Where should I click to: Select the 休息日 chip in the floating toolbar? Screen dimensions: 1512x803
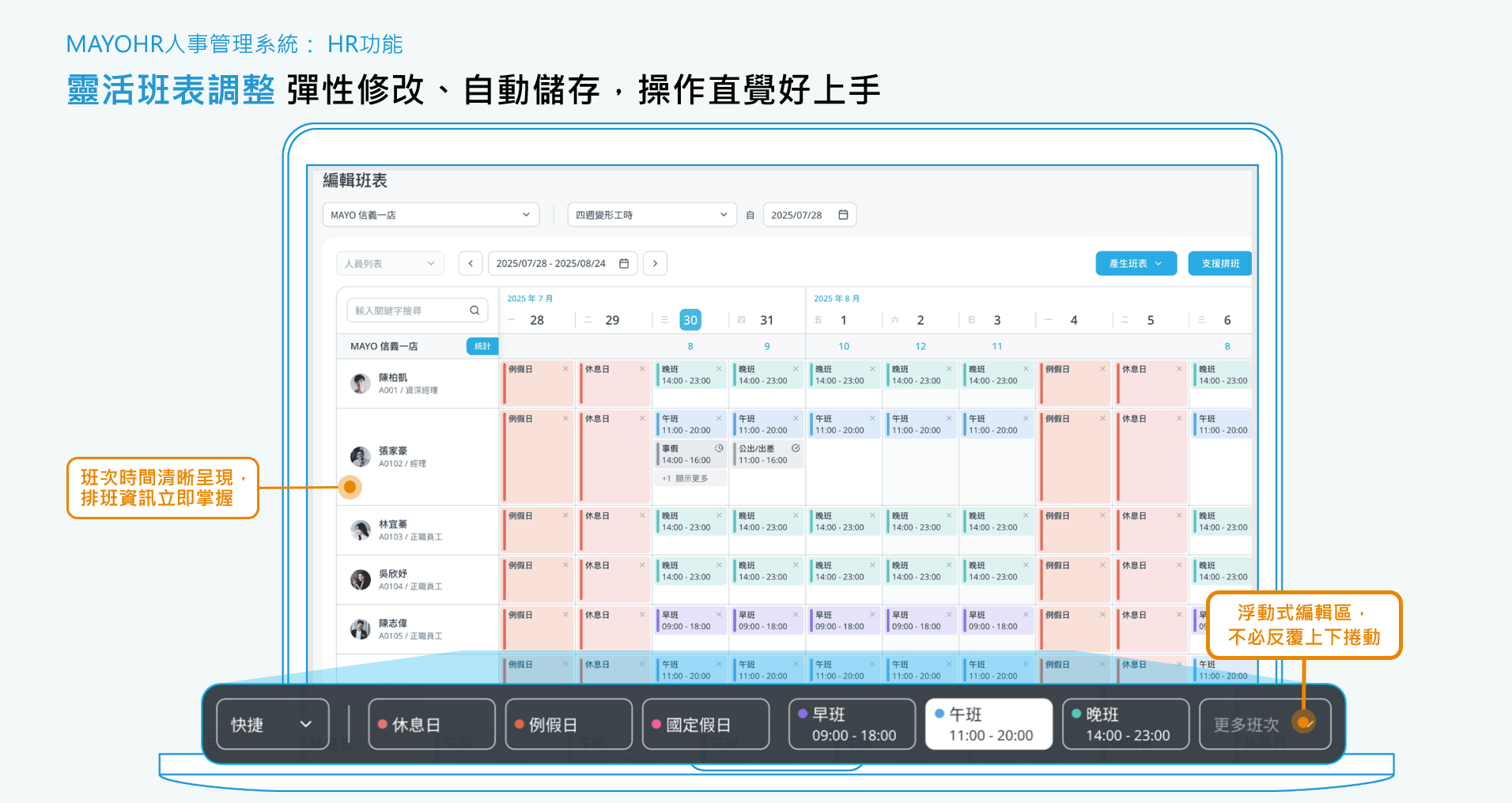432,723
